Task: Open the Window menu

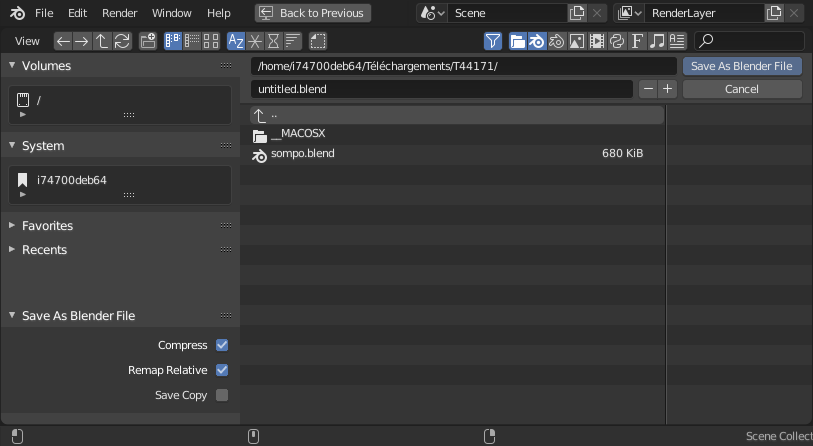Action: [172, 13]
